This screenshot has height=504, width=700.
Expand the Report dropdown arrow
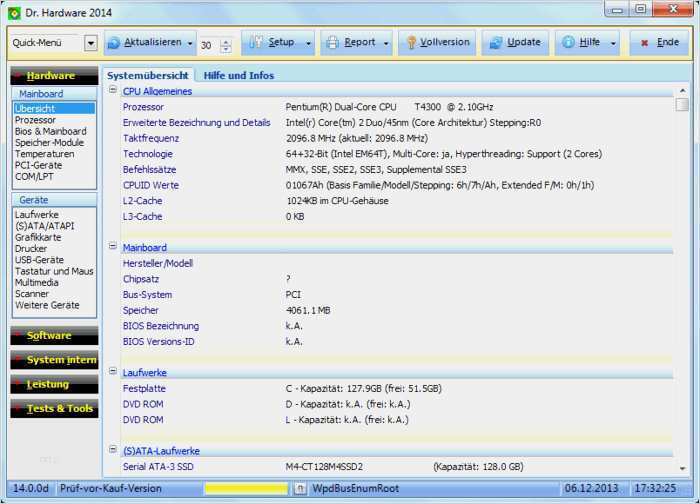pyautogui.click(x=385, y=43)
